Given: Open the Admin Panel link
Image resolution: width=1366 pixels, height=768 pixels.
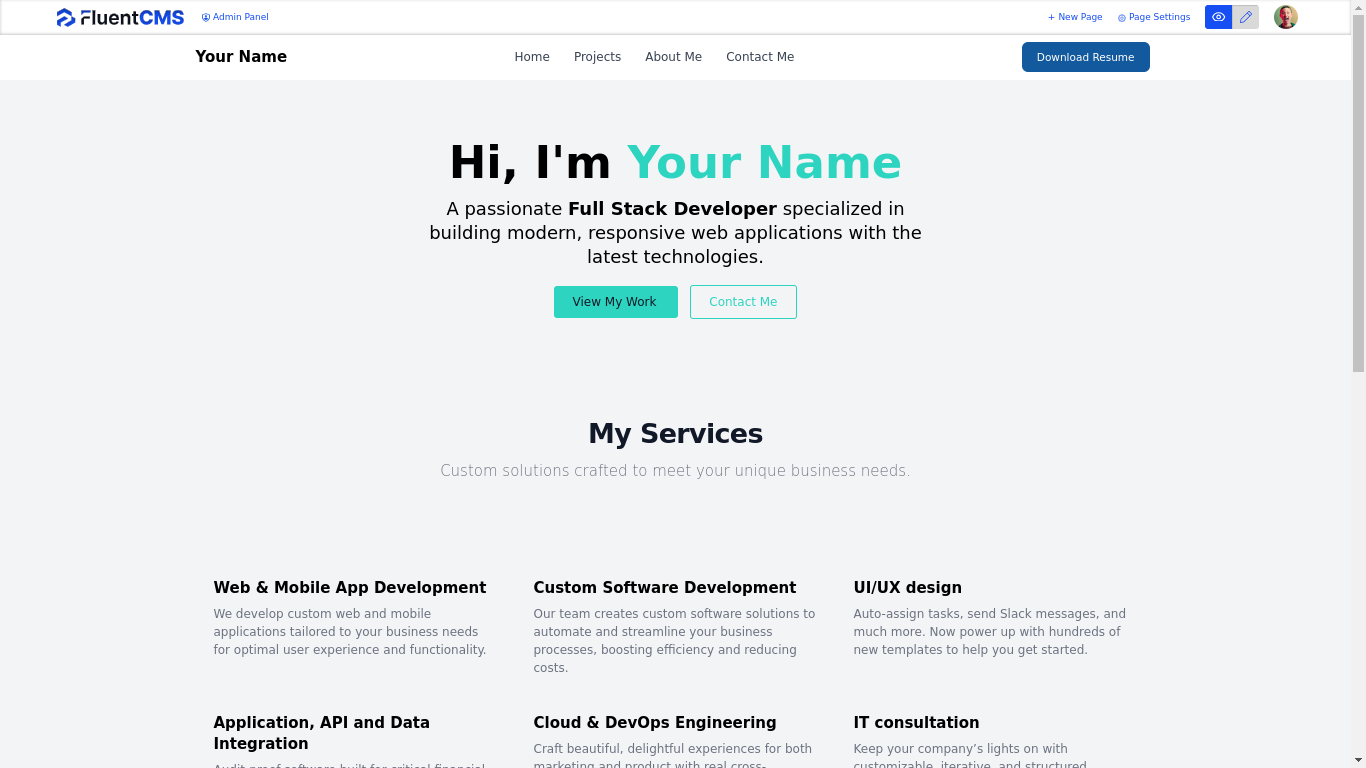Looking at the screenshot, I should click(x=235, y=17).
